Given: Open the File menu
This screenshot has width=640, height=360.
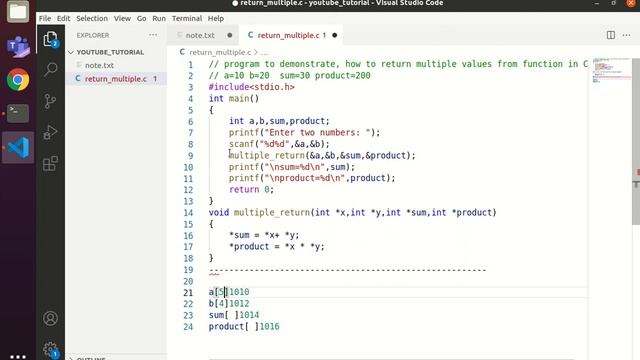Looking at the screenshot, I should click(x=45, y=18).
